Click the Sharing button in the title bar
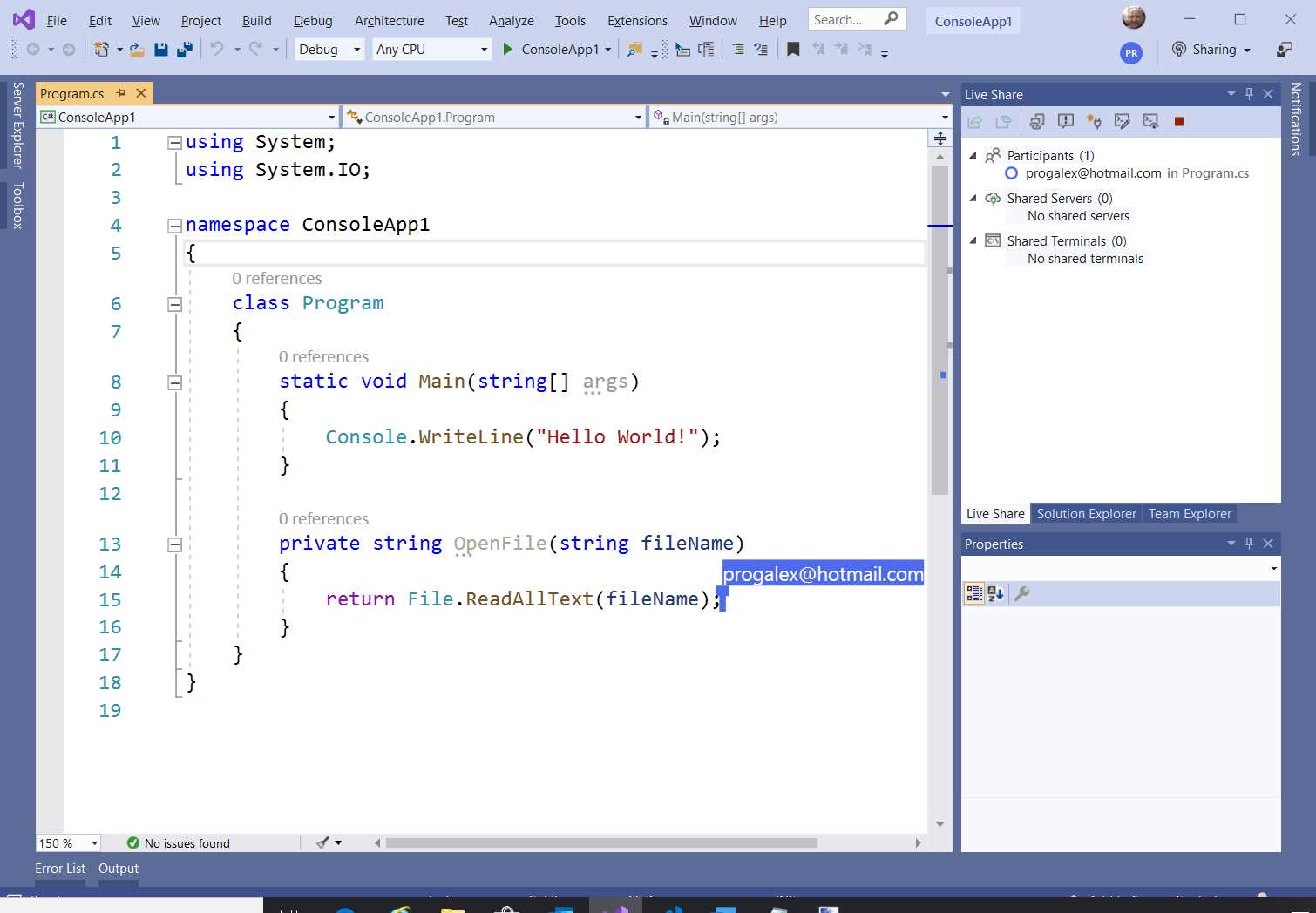 (1211, 50)
